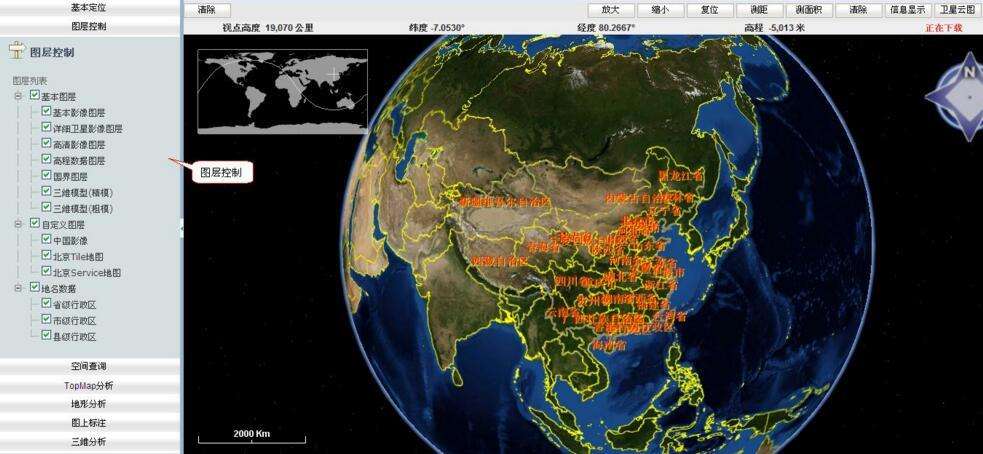983x454 pixels.
Task: Toggle the 详细卫星影像图层 checkbox
Action: [46, 127]
